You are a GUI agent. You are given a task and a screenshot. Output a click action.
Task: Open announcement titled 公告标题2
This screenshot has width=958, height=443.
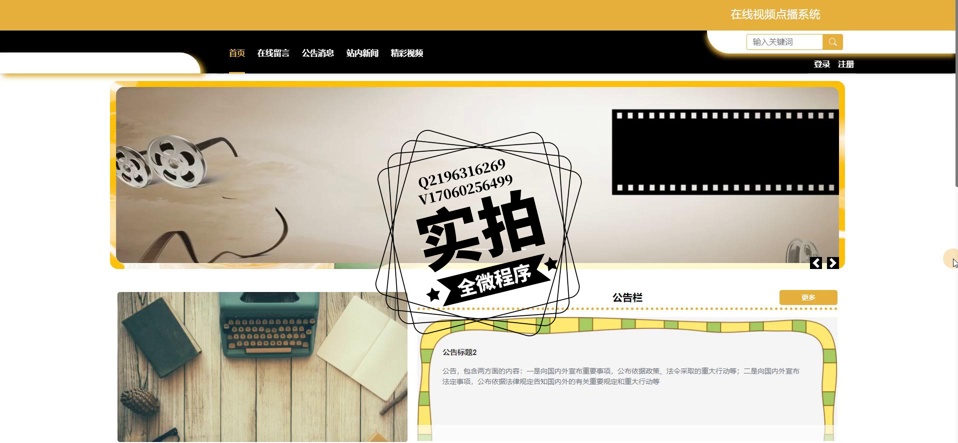click(460, 352)
